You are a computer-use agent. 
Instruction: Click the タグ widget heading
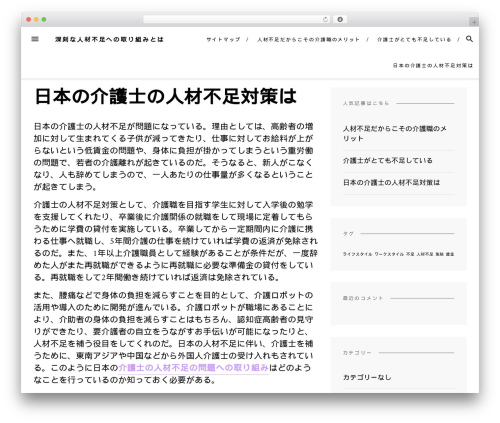pyautogui.click(x=348, y=234)
